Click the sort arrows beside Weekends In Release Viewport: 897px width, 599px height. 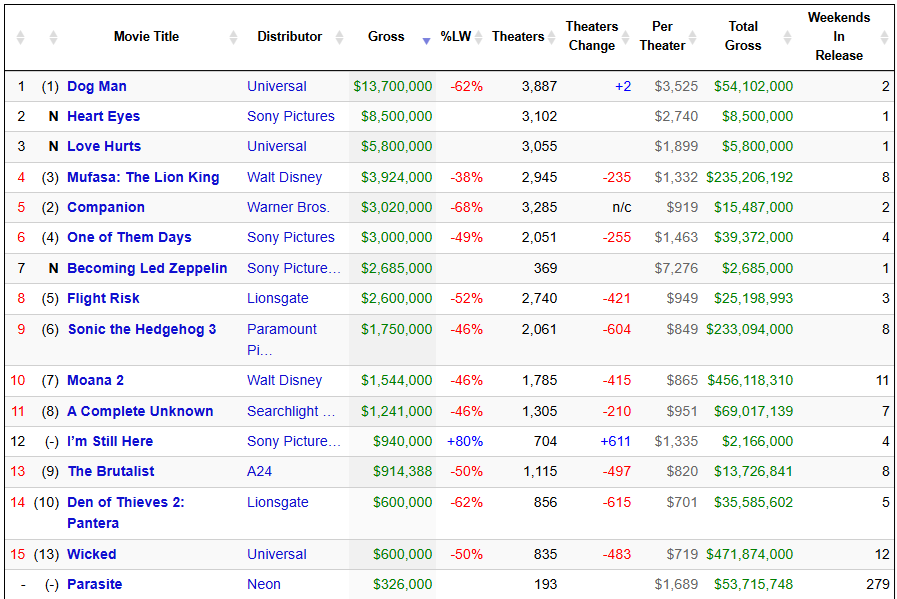[x=884, y=37]
